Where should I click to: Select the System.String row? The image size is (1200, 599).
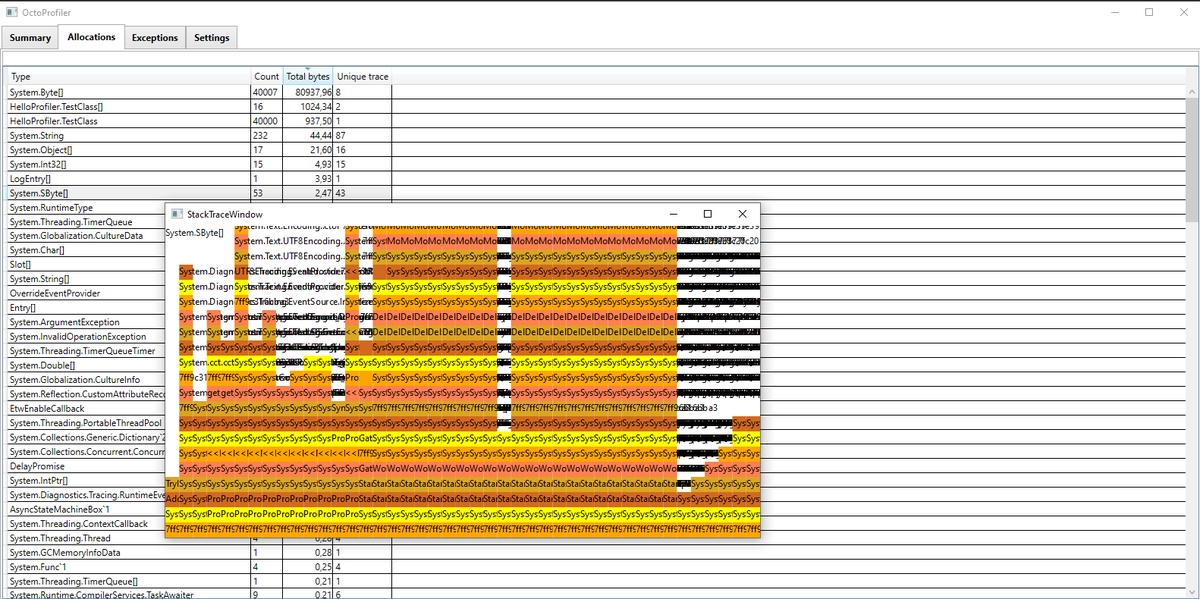point(595,135)
